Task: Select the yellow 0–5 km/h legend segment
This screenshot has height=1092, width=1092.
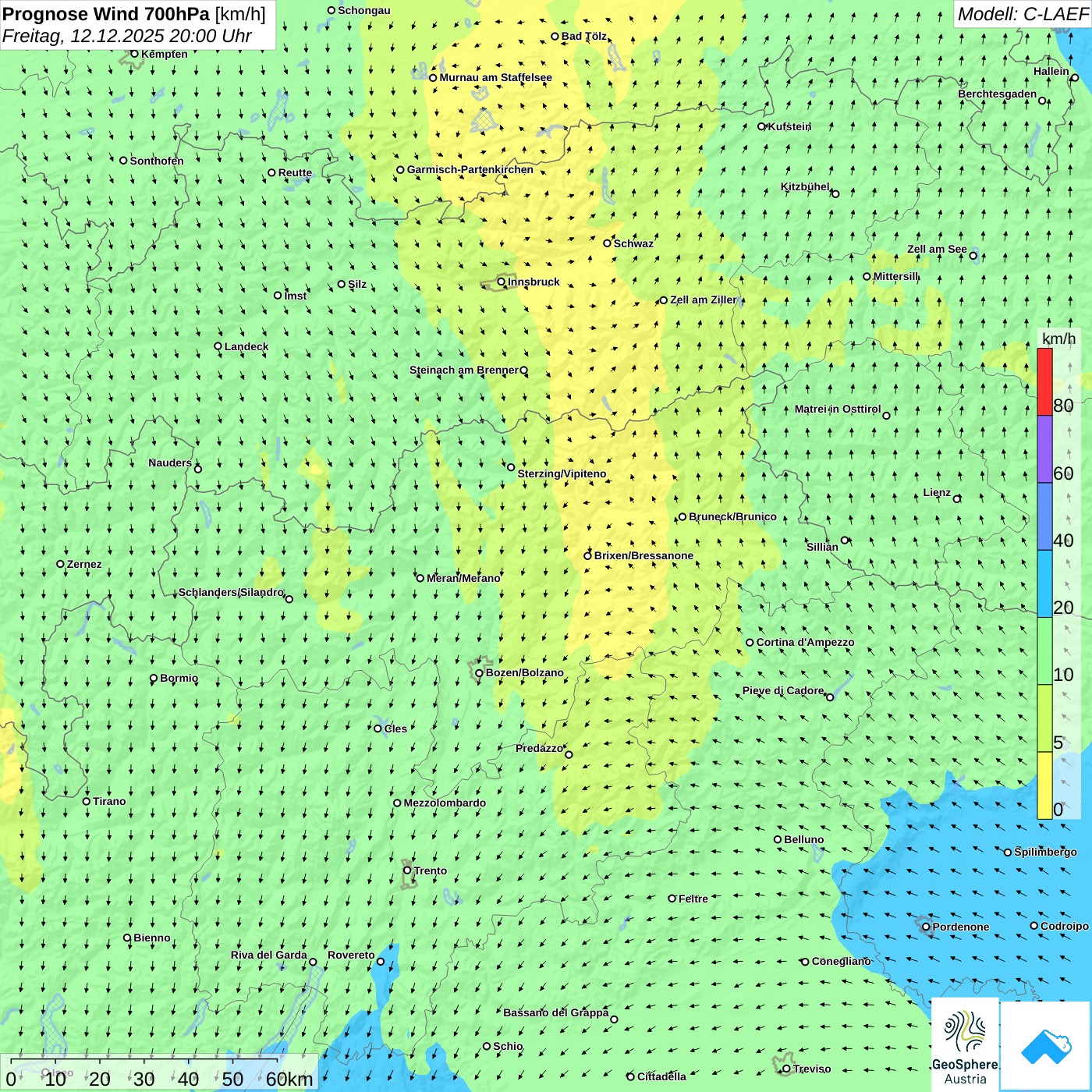Action: (1044, 785)
